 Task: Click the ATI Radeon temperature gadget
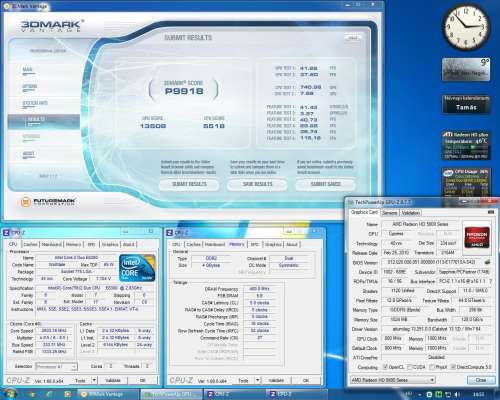(x=466, y=145)
